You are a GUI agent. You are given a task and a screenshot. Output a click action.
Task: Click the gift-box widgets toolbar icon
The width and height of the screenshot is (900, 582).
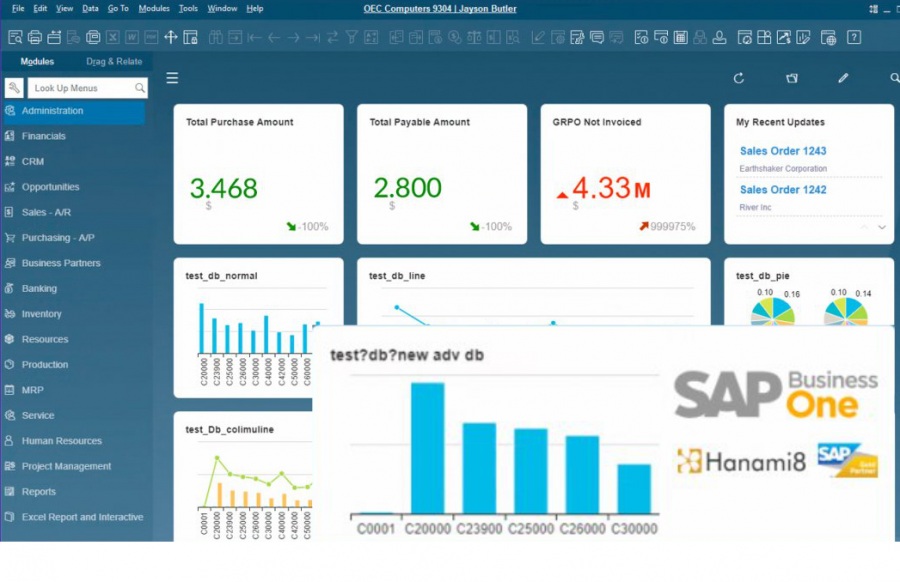click(764, 37)
